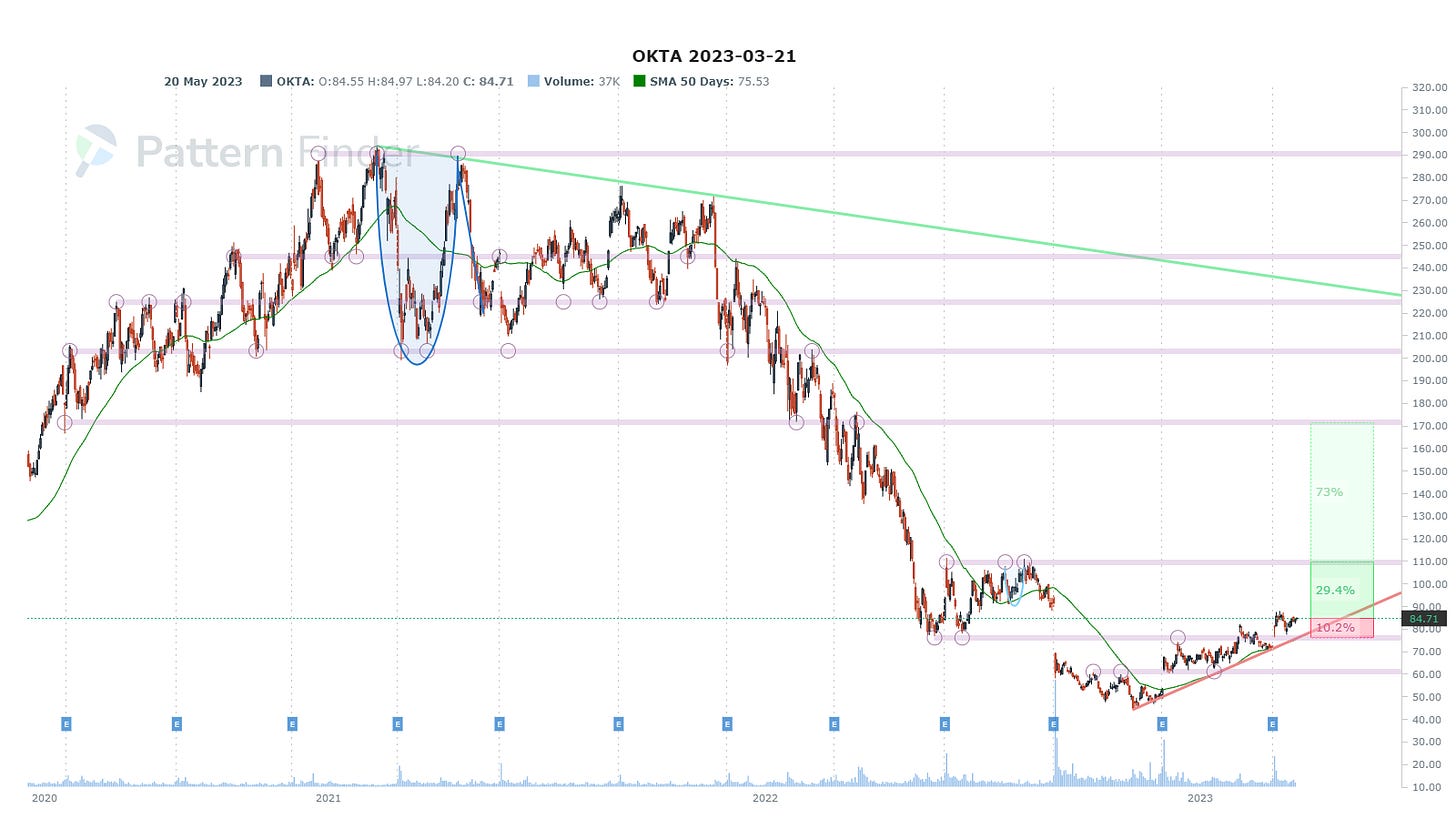Click the 110.00 price axis label
Viewport: 1456px width, 819px height.
pos(1431,561)
